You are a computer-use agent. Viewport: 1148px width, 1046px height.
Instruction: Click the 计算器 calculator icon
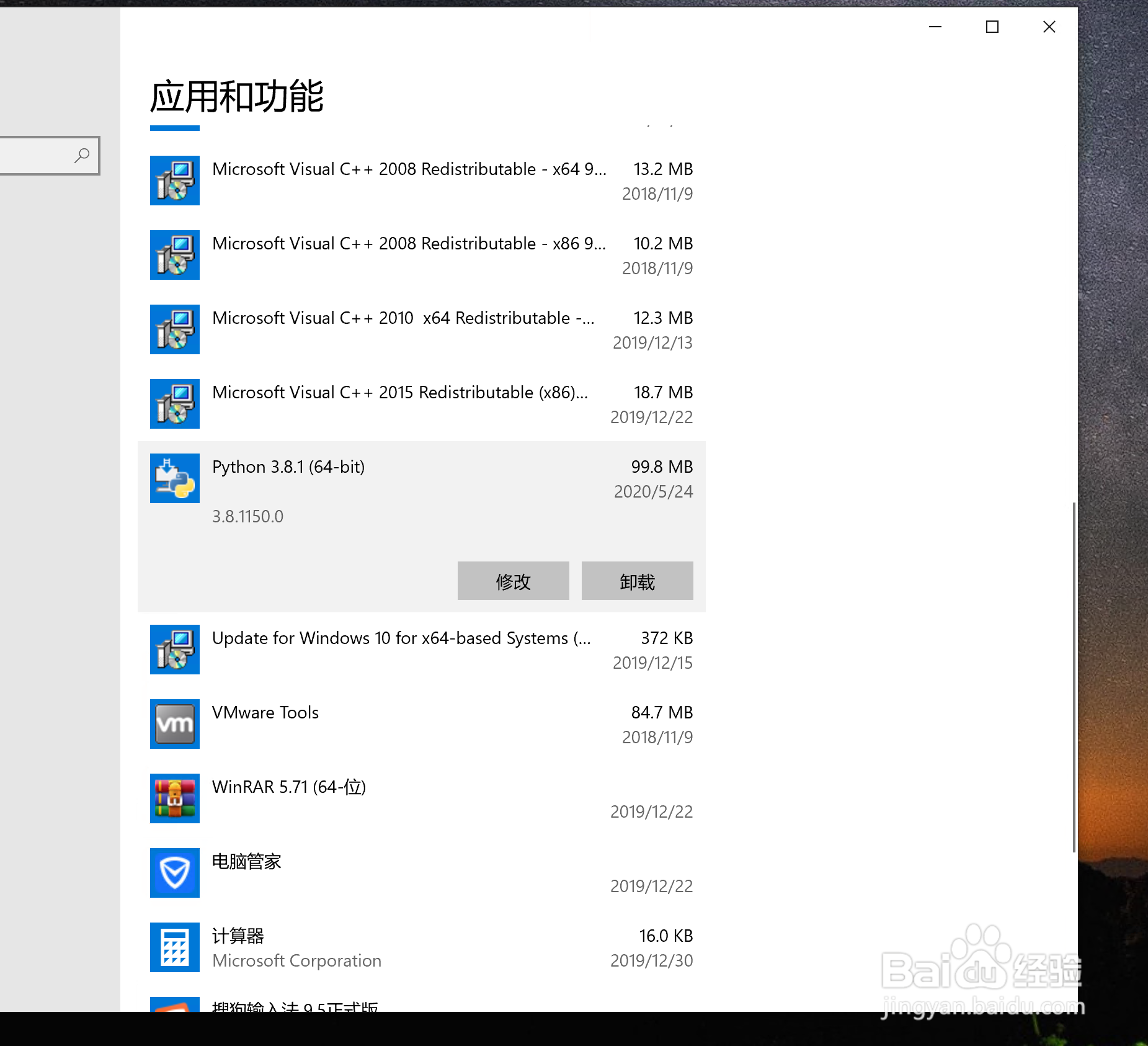(x=175, y=947)
